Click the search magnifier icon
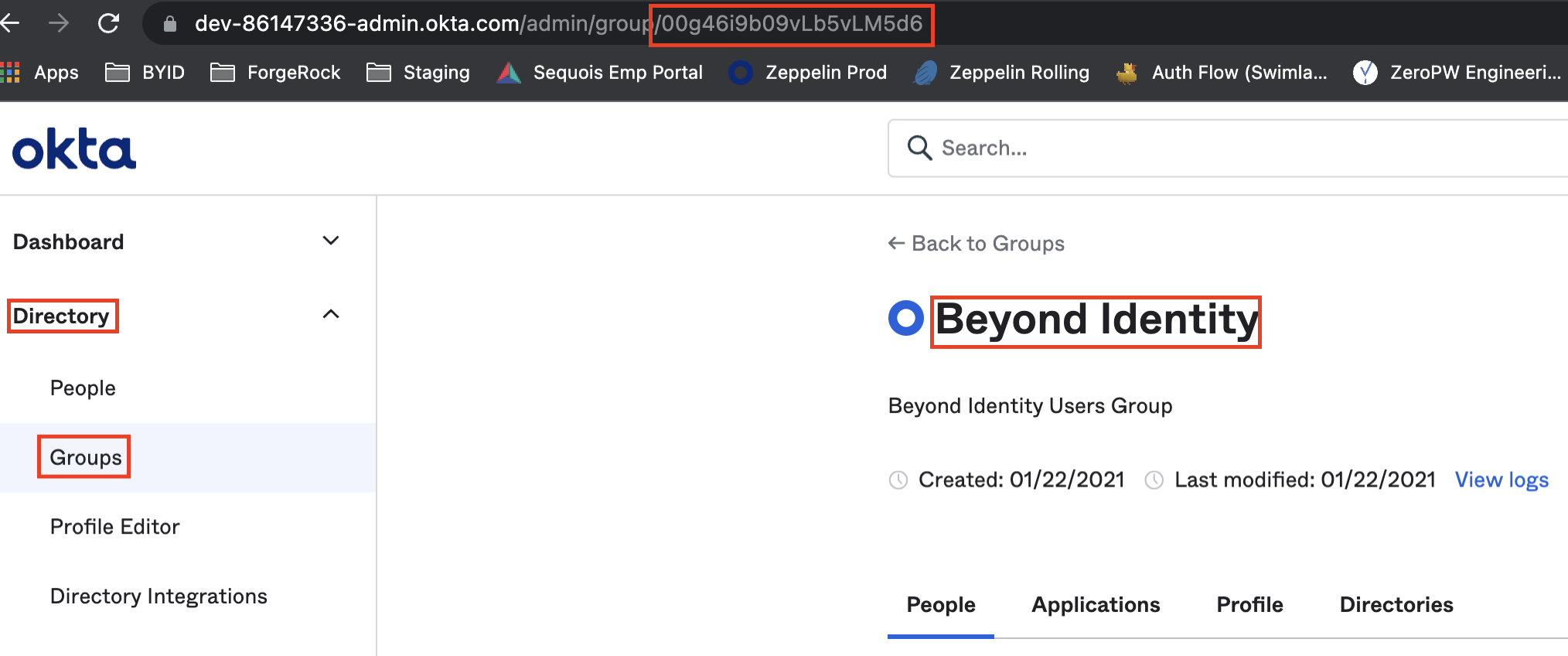Screen dimensions: 1568x656 (x=919, y=148)
